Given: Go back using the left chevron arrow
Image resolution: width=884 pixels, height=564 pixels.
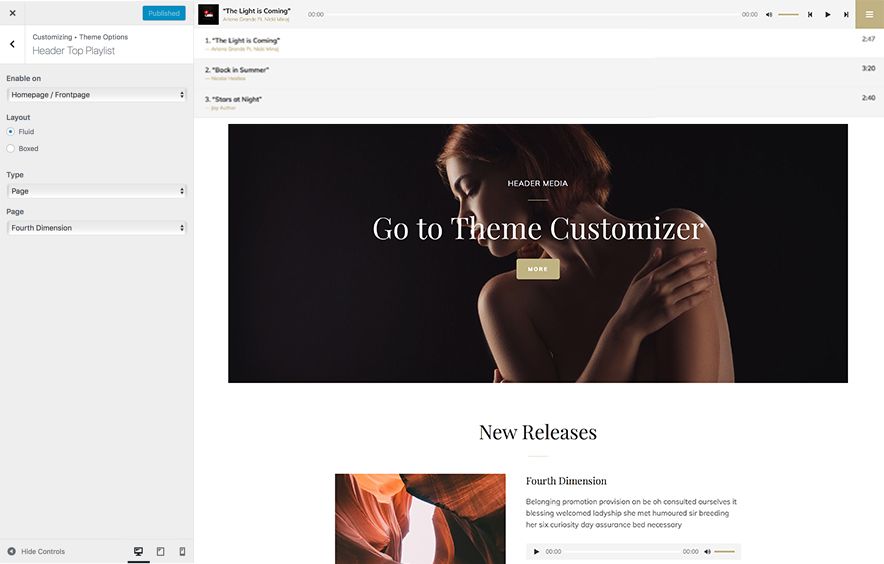Looking at the screenshot, I should tap(12, 44).
